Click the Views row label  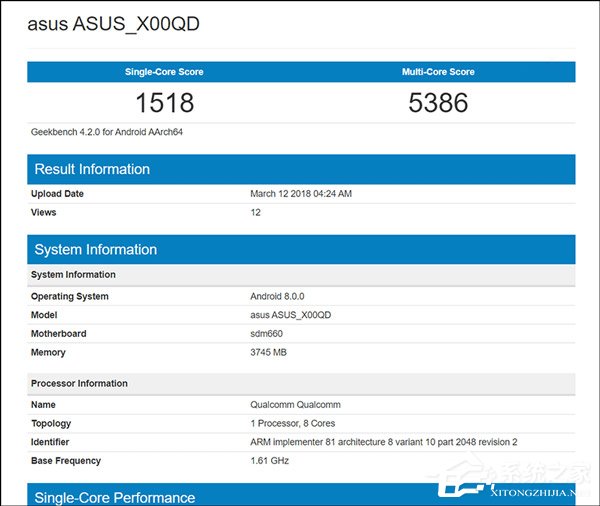(x=44, y=212)
